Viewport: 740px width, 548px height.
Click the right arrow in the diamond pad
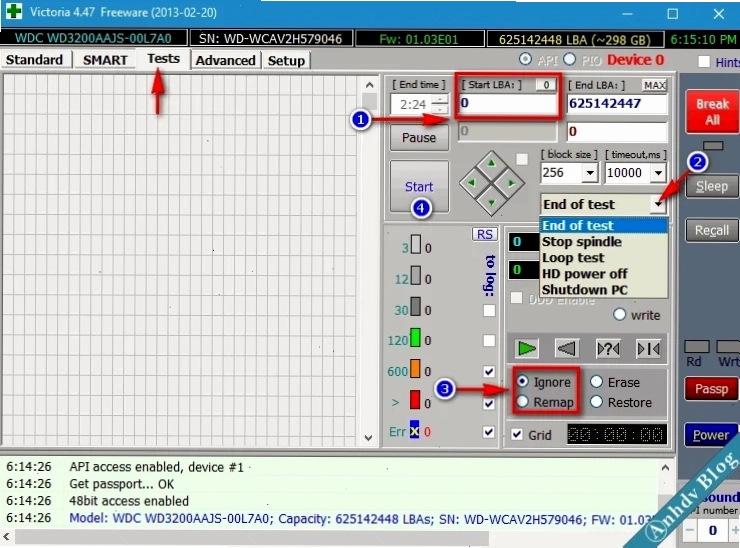click(512, 183)
